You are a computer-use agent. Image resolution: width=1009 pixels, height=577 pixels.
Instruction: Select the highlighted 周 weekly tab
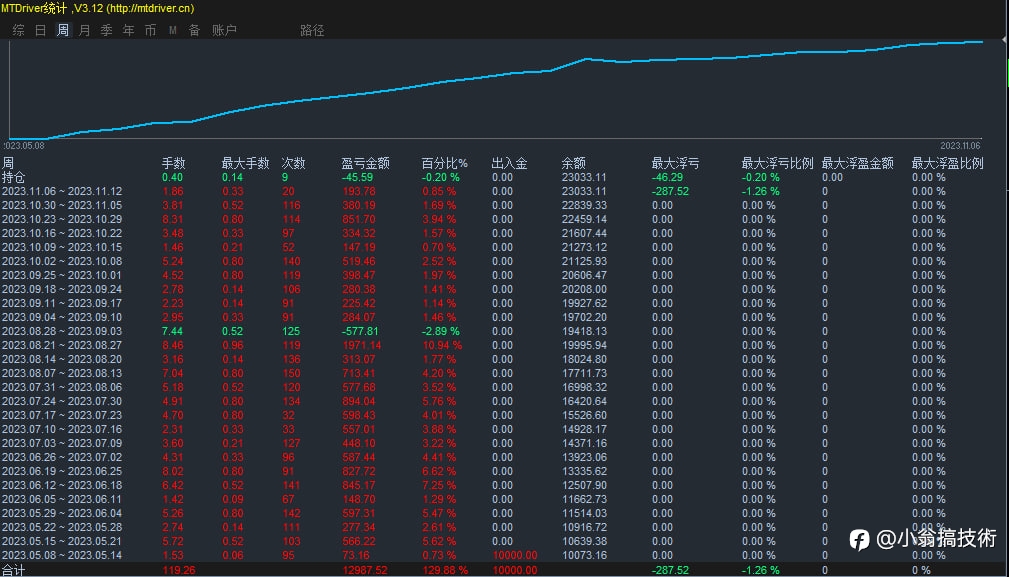point(63,30)
